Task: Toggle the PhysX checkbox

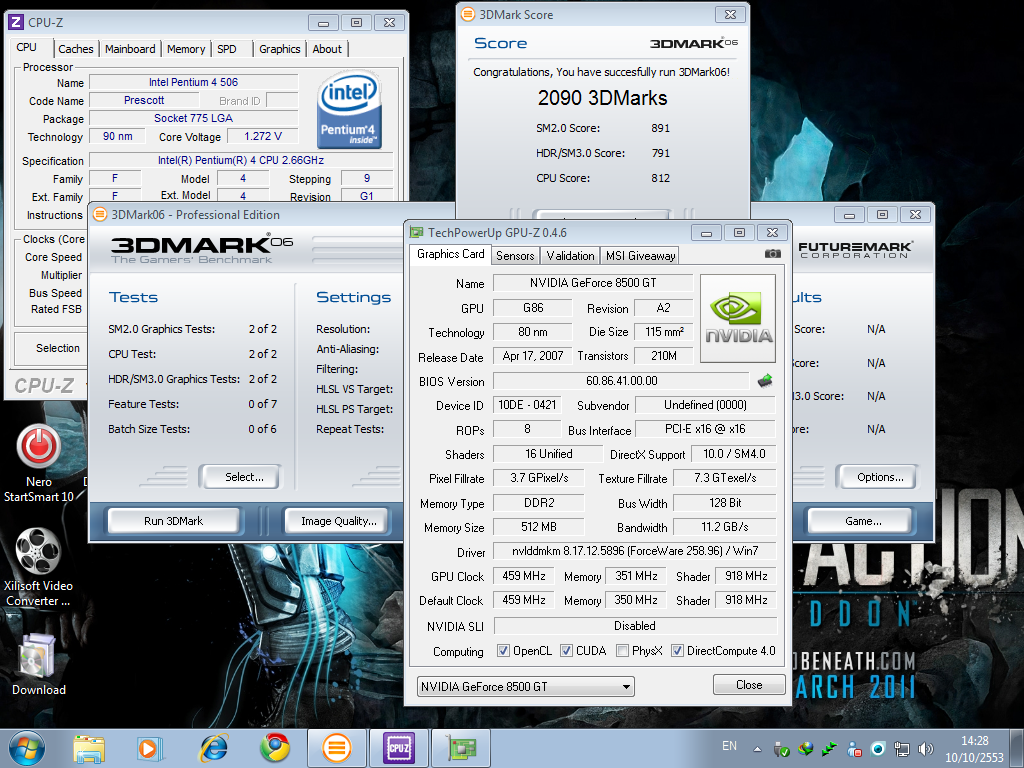Action: pos(622,650)
